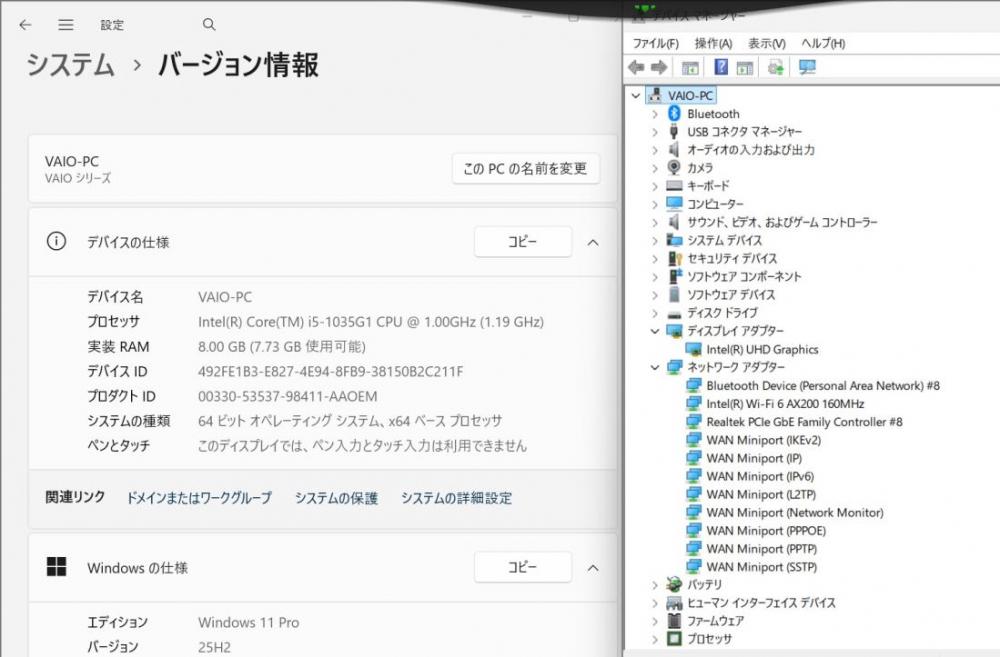Expand ソフトウェア コンポーネント node
The width and height of the screenshot is (1000, 657).
pos(654,277)
